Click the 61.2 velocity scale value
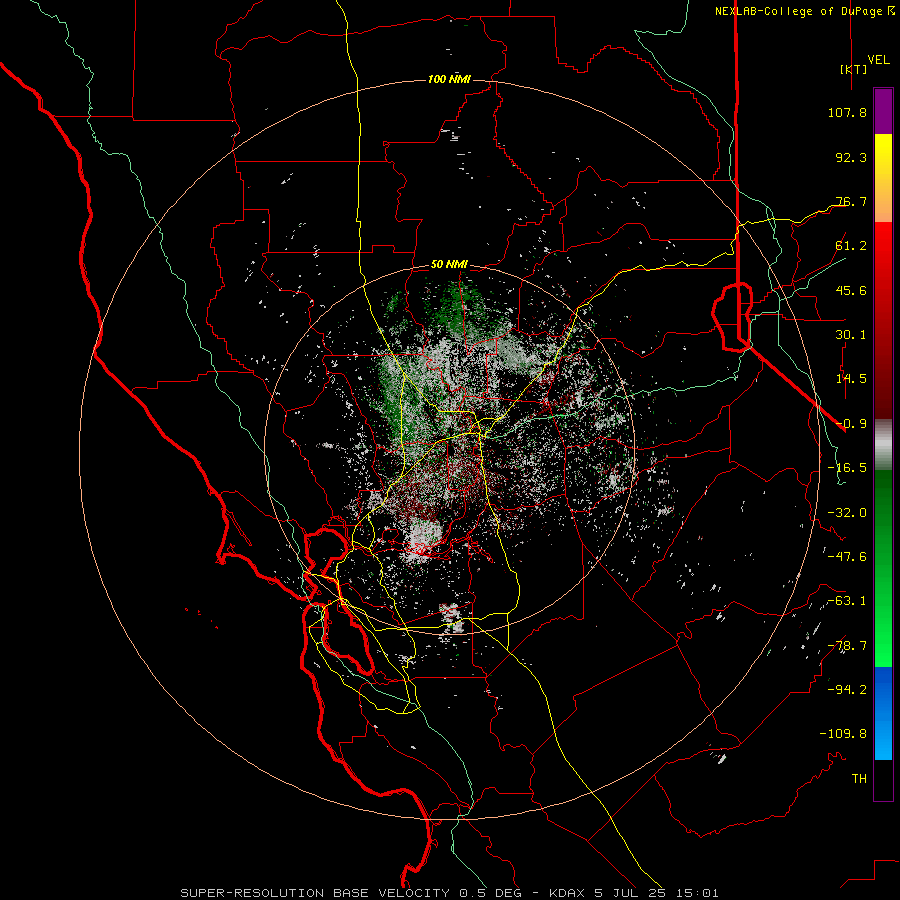The image size is (900, 900). [851, 246]
